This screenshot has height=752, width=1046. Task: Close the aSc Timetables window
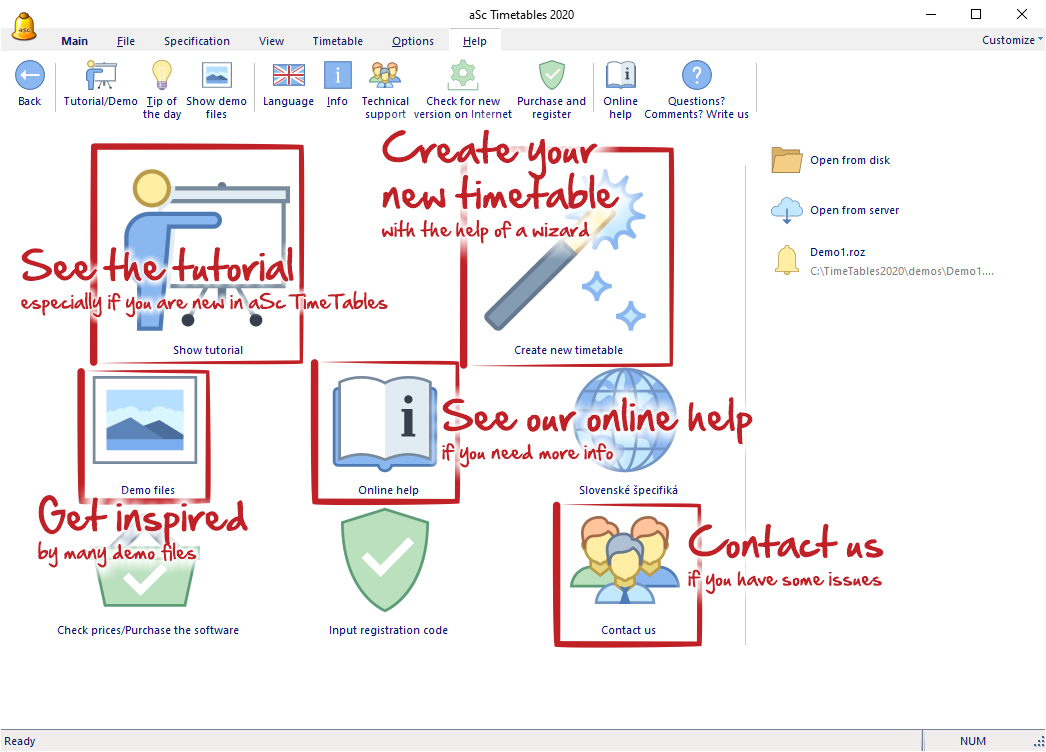[x=1021, y=14]
